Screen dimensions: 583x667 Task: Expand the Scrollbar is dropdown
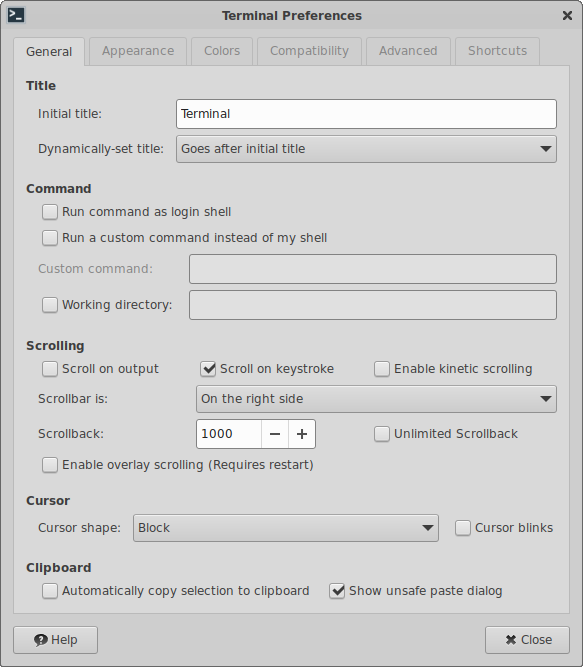376,399
